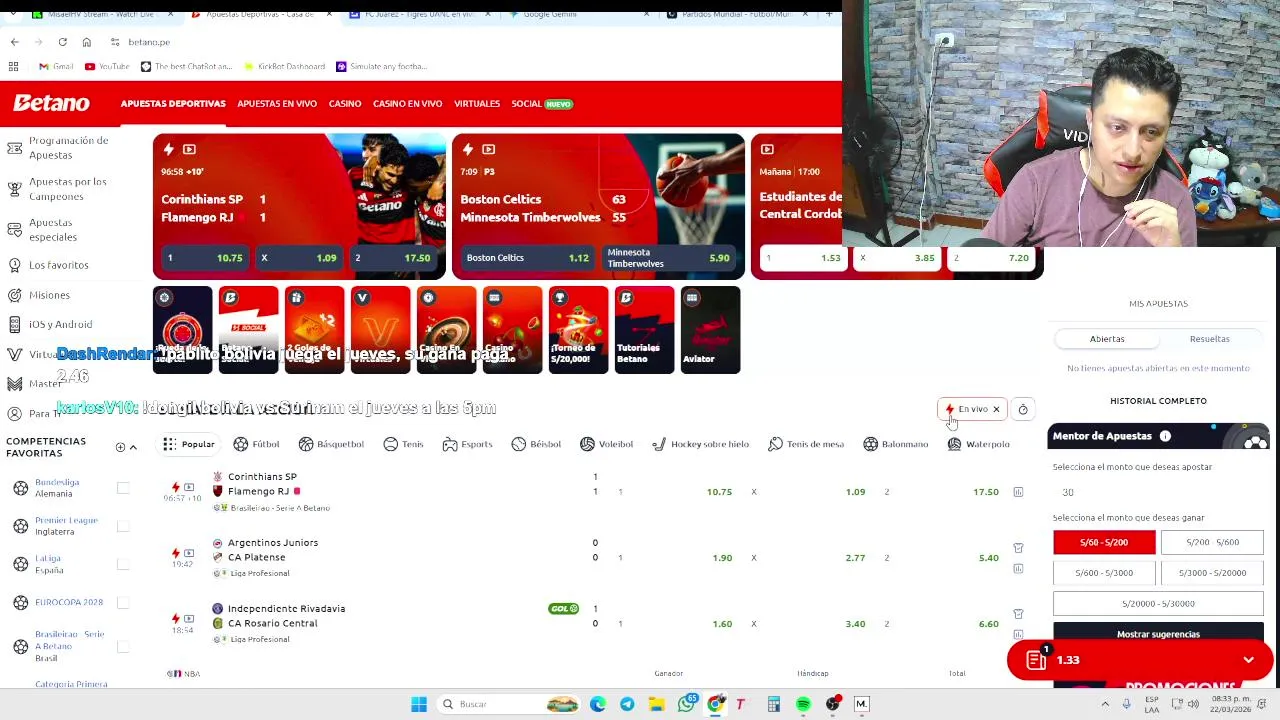Screen dimensions: 1280x720
Task: Open Spotify from the taskbar
Action: [803, 704]
